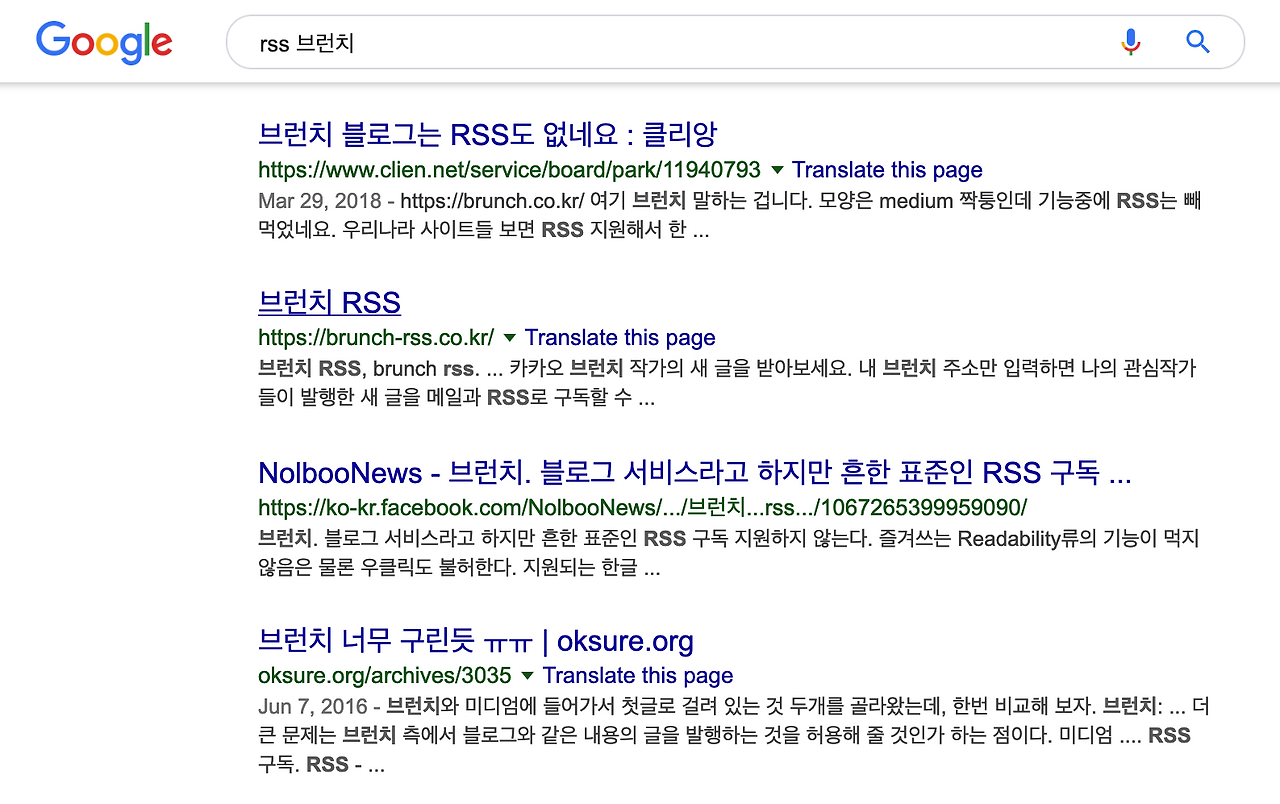
Task: Expand the dropdown arrow beside the clien.net URL
Action: pyautogui.click(x=777, y=170)
